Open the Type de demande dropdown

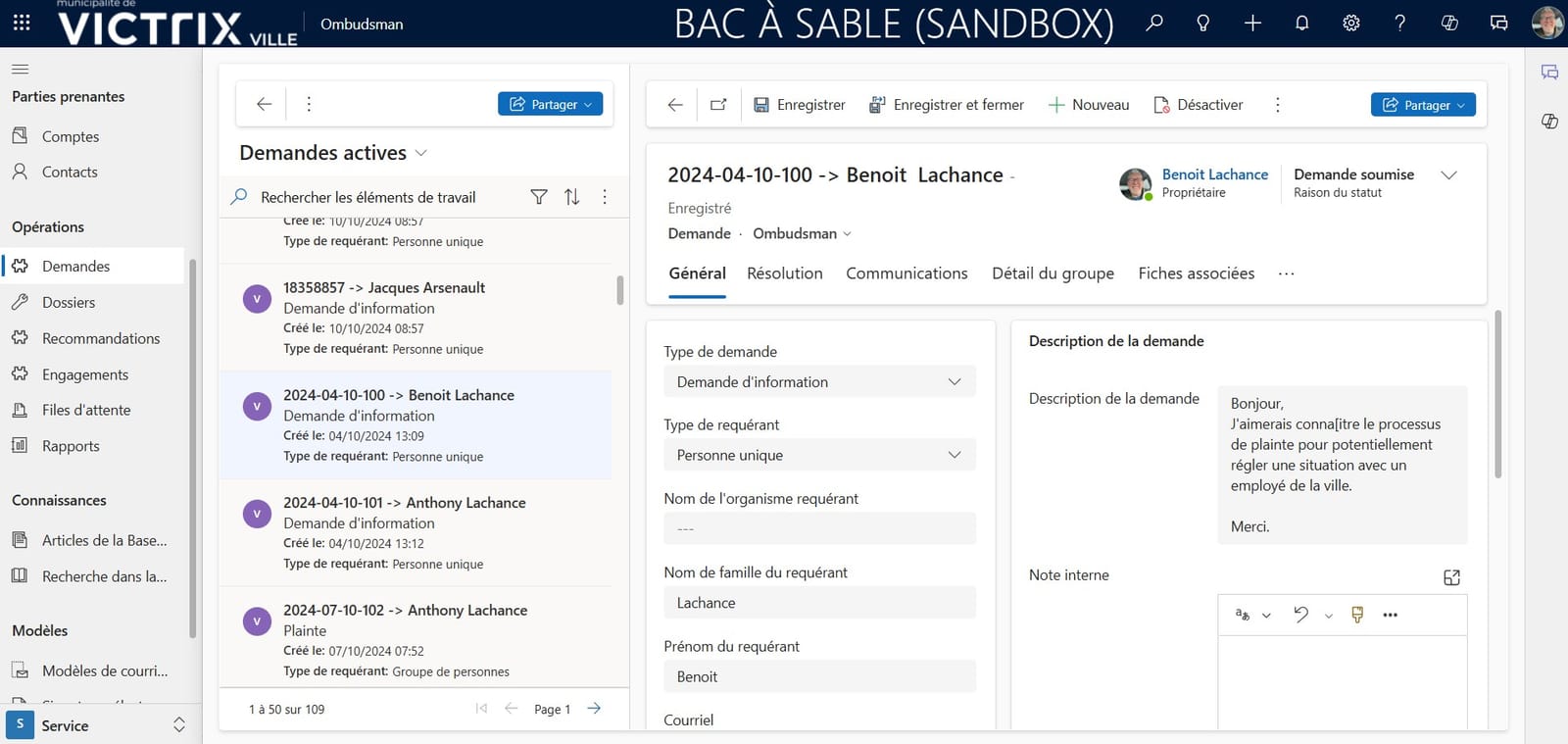point(819,382)
